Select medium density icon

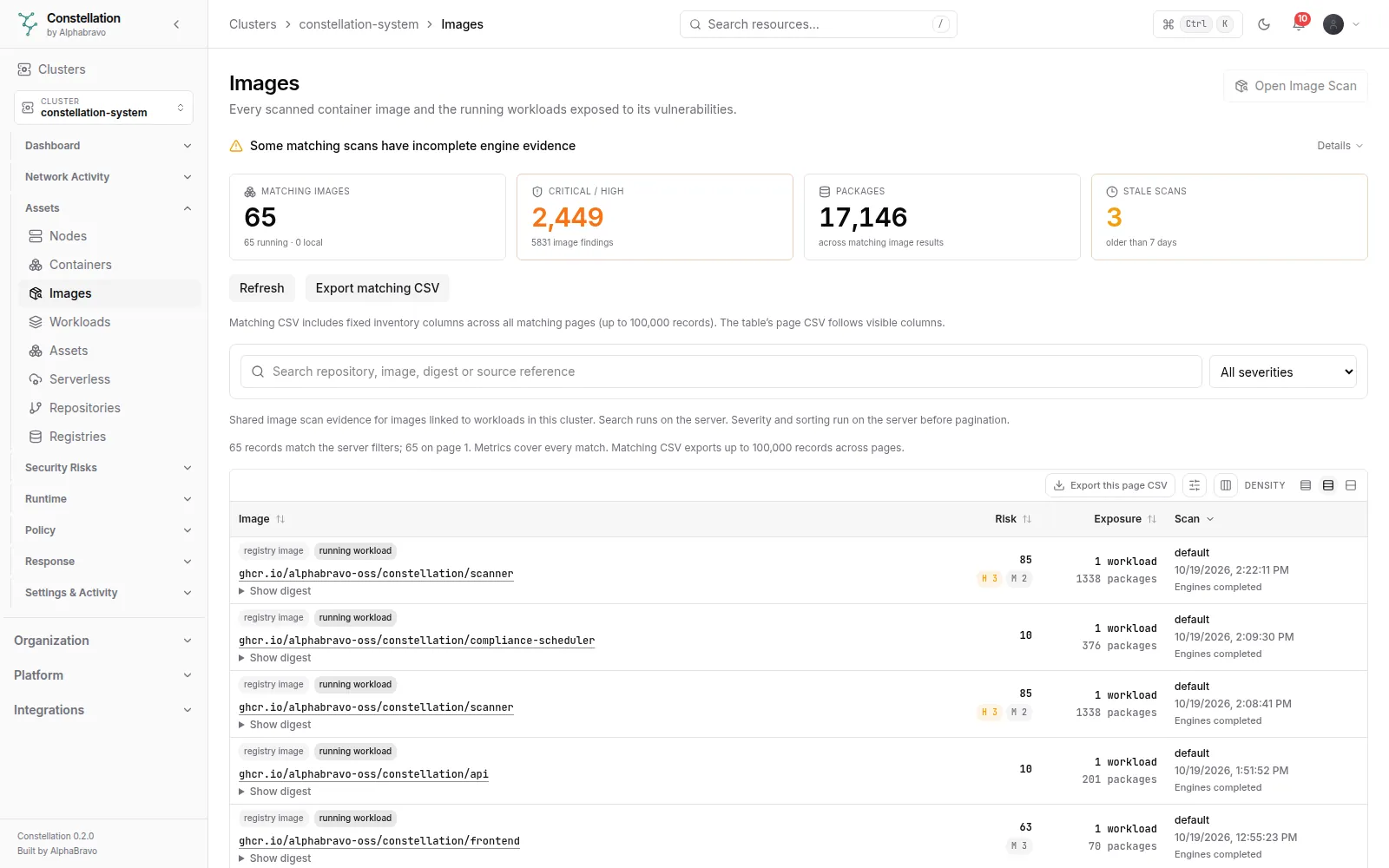pyautogui.click(x=1328, y=485)
